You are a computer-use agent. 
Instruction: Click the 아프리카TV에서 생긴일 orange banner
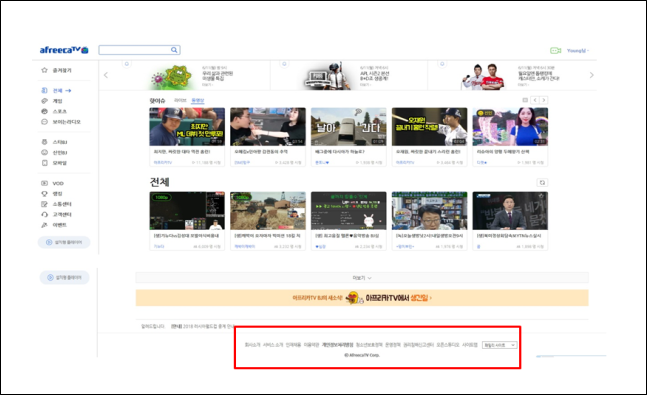click(x=362, y=298)
